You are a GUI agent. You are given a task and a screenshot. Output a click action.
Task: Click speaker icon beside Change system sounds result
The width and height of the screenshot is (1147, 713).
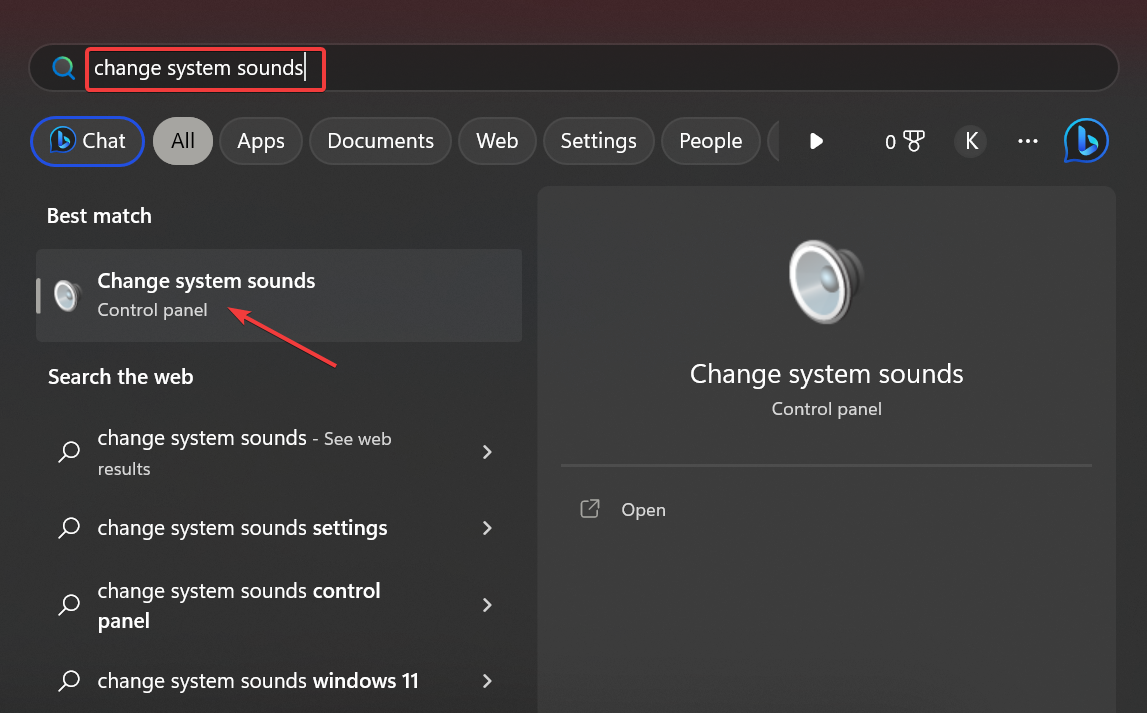coord(67,295)
